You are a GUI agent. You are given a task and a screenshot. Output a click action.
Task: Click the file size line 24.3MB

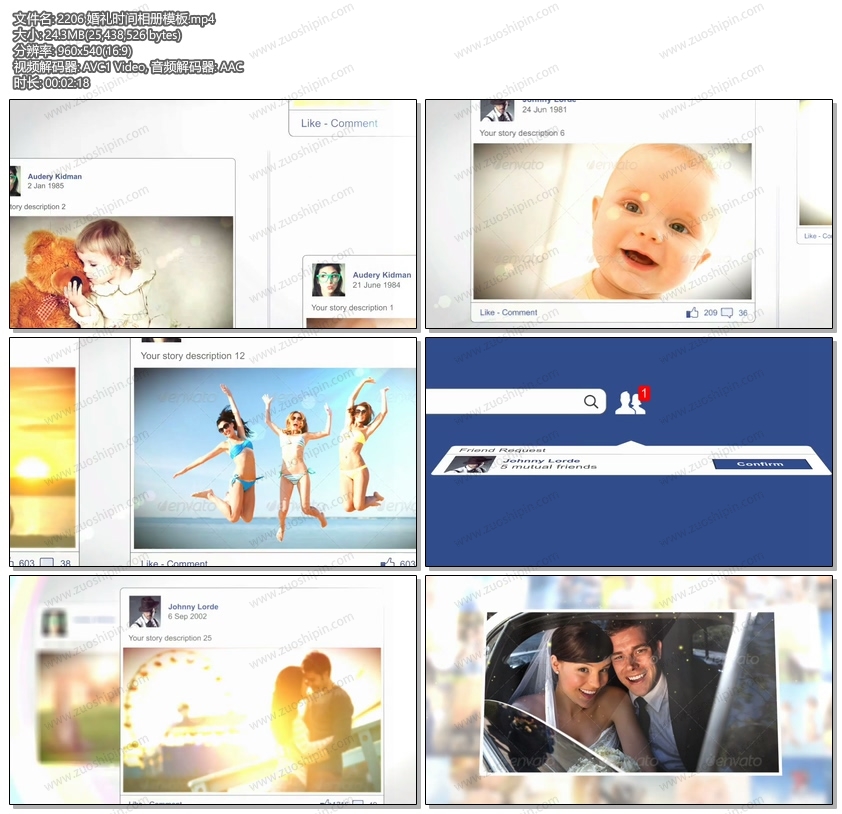click(97, 35)
